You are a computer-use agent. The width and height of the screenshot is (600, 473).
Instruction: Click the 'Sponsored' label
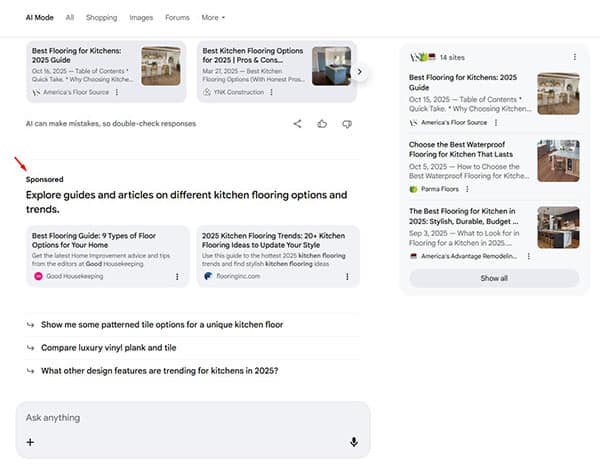point(44,179)
